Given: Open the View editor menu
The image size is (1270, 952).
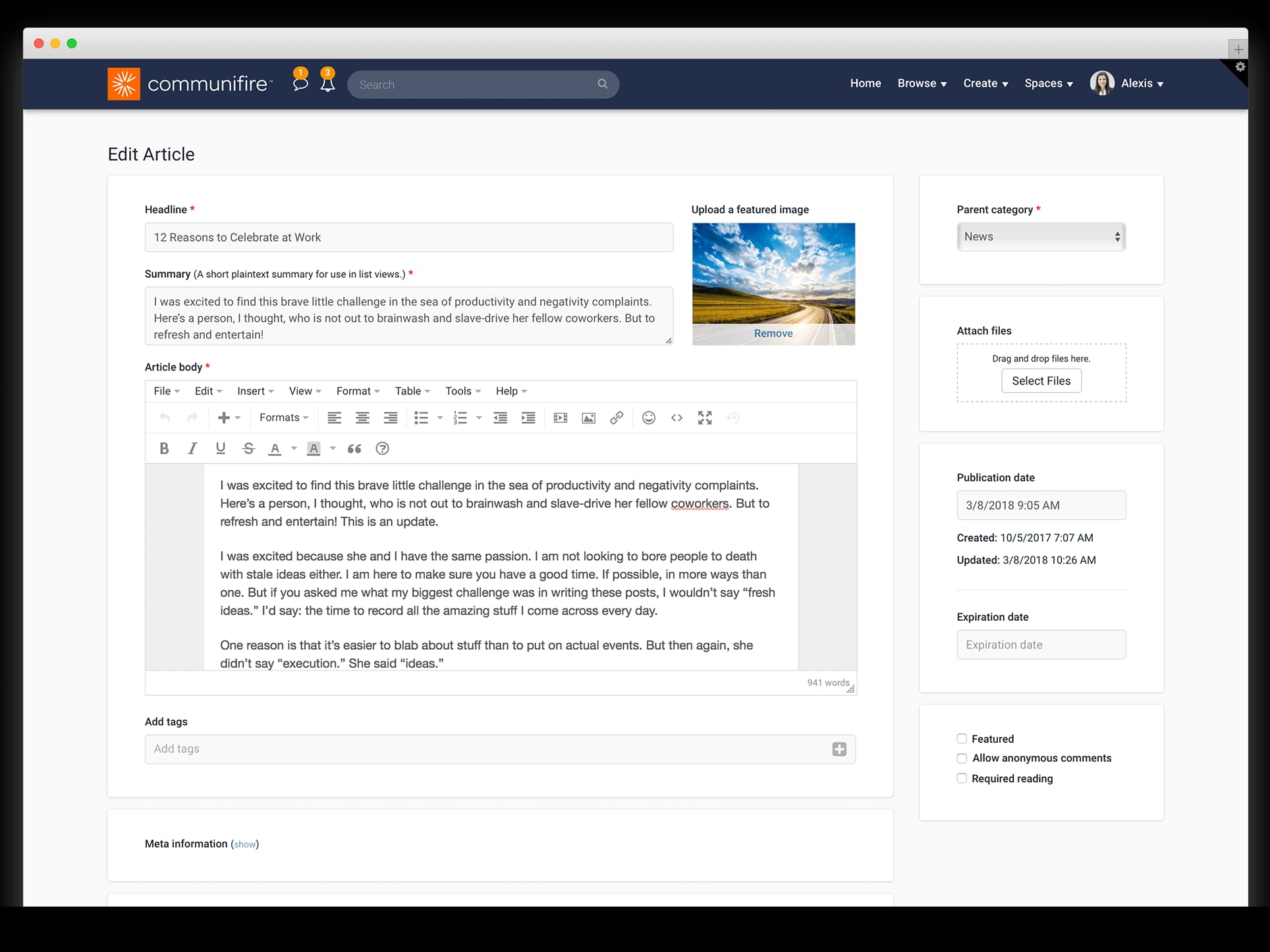Looking at the screenshot, I should point(305,391).
